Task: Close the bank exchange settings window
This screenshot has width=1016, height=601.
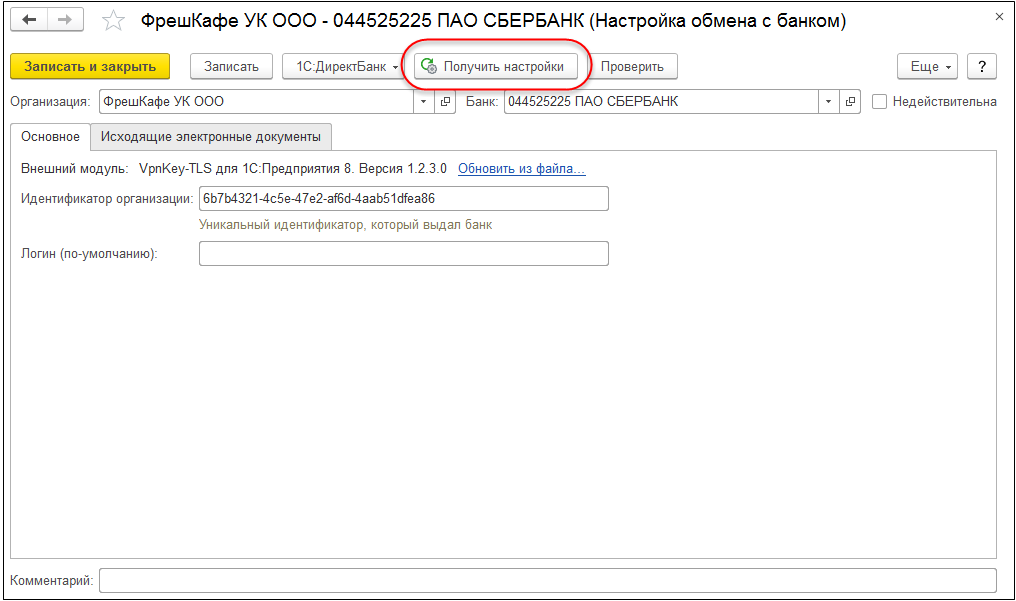Action: click(1000, 17)
